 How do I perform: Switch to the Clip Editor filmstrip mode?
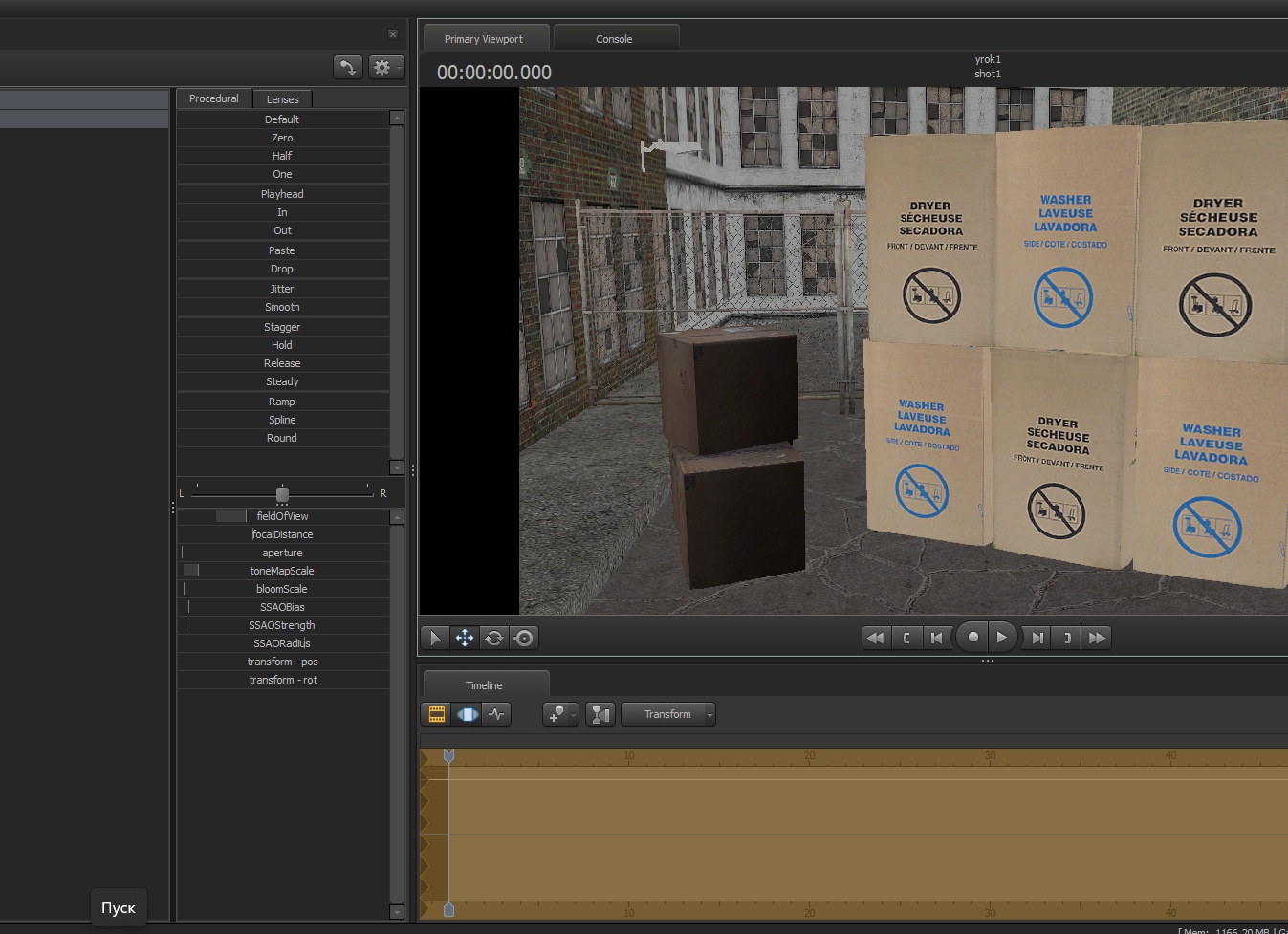[437, 714]
